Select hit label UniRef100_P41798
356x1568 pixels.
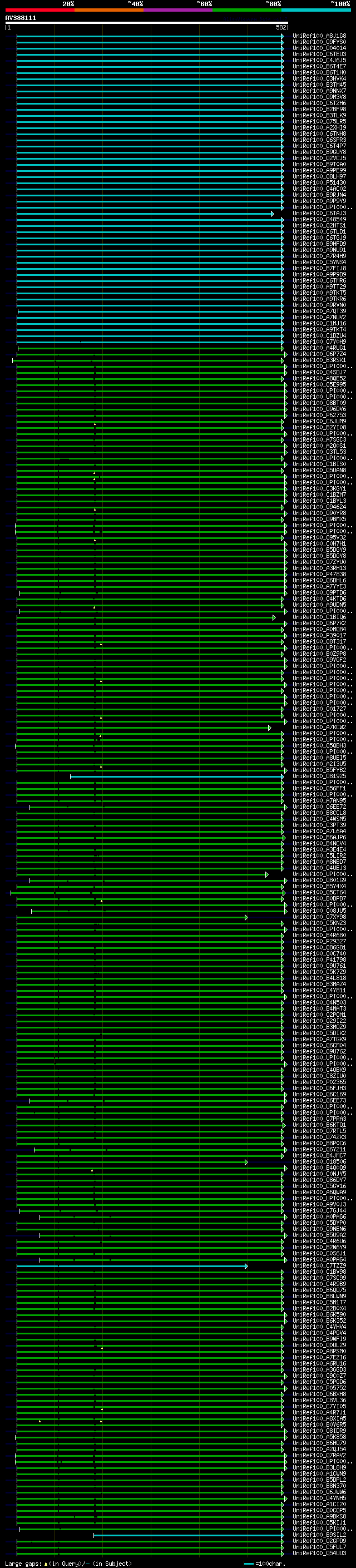[x=319, y=959]
